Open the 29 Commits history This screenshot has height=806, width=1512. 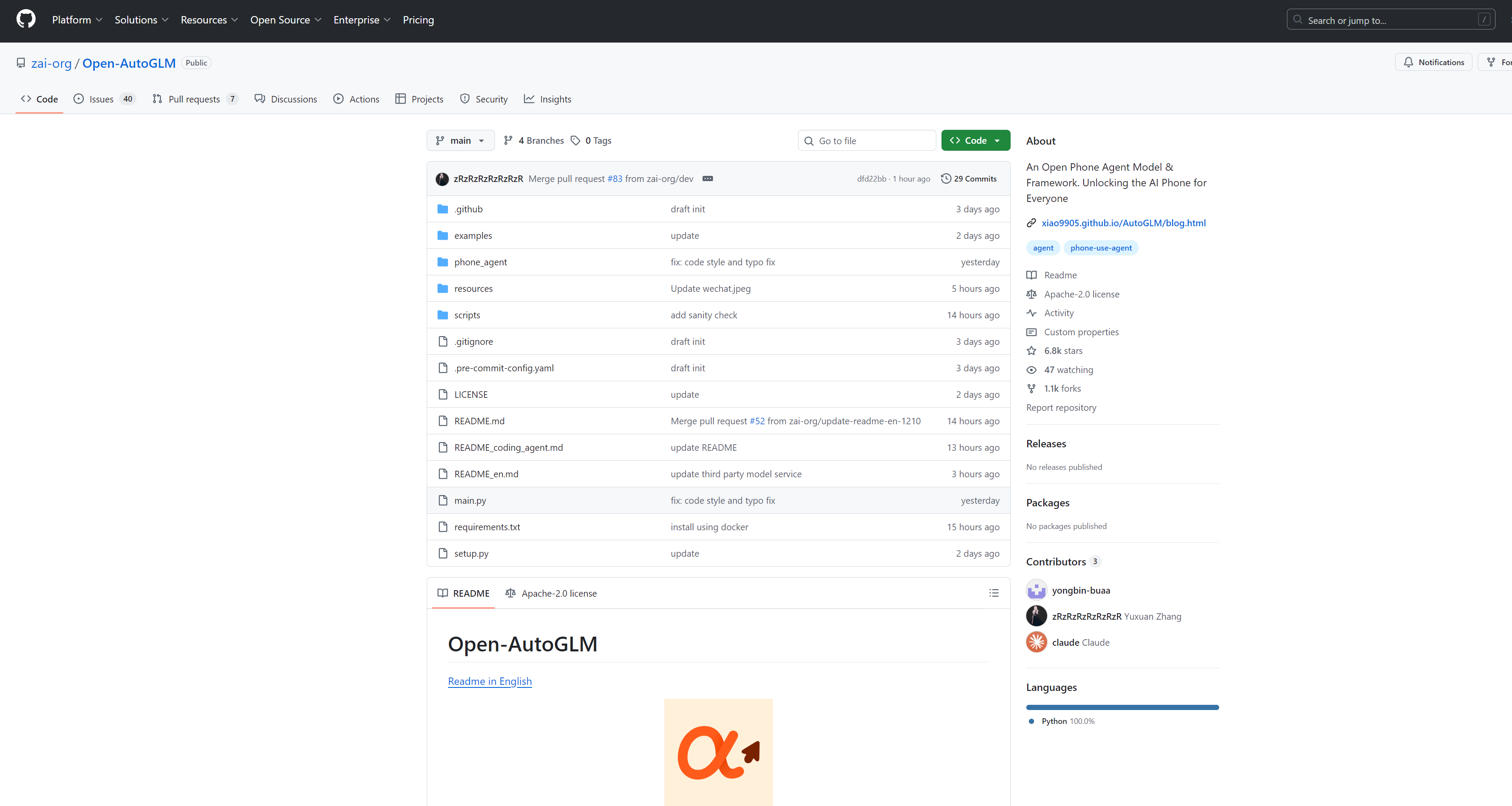(968, 178)
